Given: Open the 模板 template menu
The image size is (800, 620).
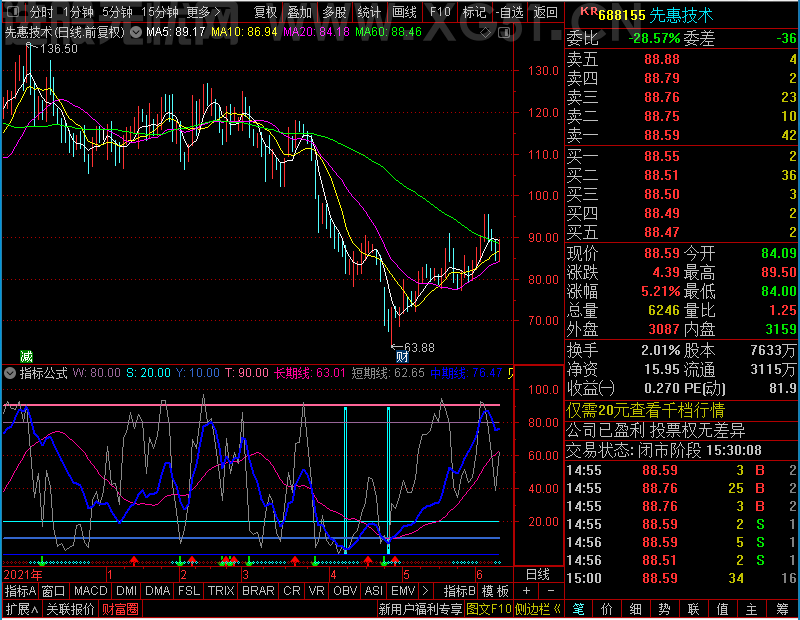Looking at the screenshot, I should pos(495,591).
